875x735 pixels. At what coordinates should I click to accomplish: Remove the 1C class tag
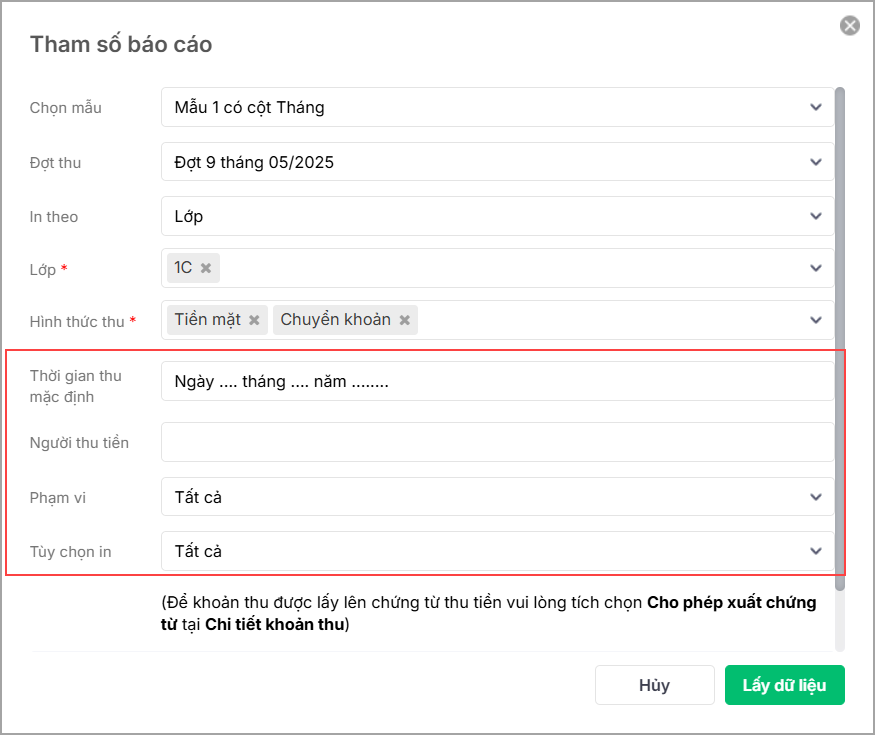point(206,268)
